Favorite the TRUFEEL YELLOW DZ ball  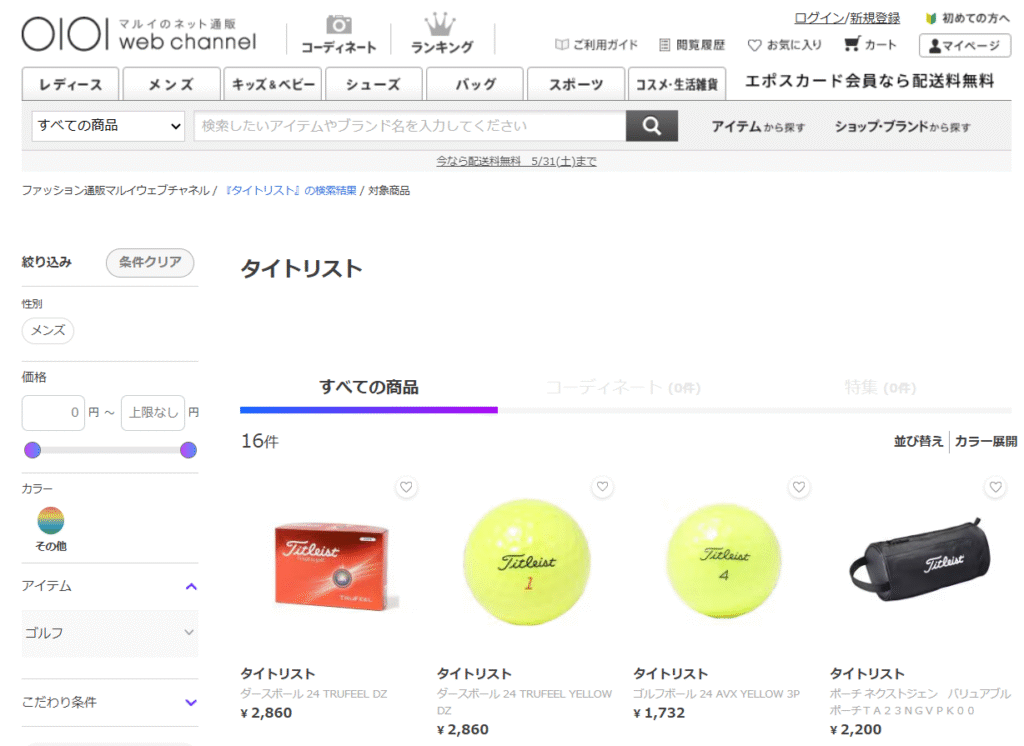click(602, 487)
